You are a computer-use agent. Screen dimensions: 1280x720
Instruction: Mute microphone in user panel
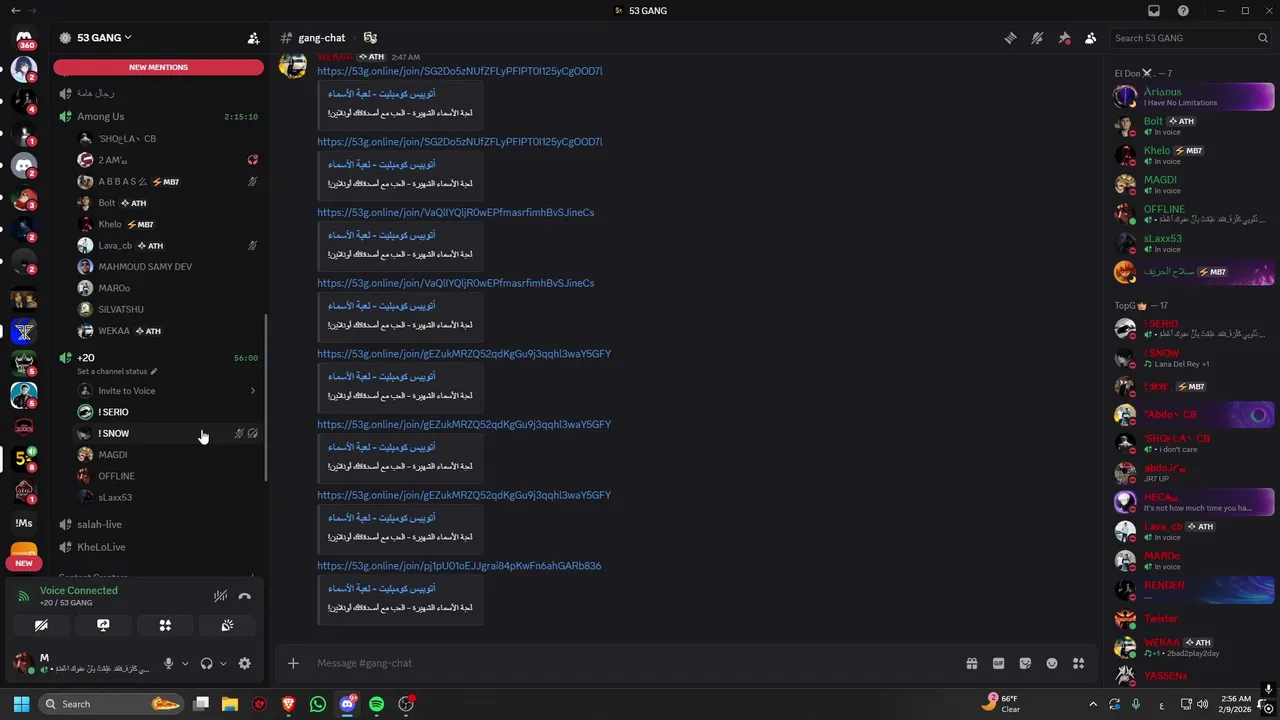[x=168, y=663]
